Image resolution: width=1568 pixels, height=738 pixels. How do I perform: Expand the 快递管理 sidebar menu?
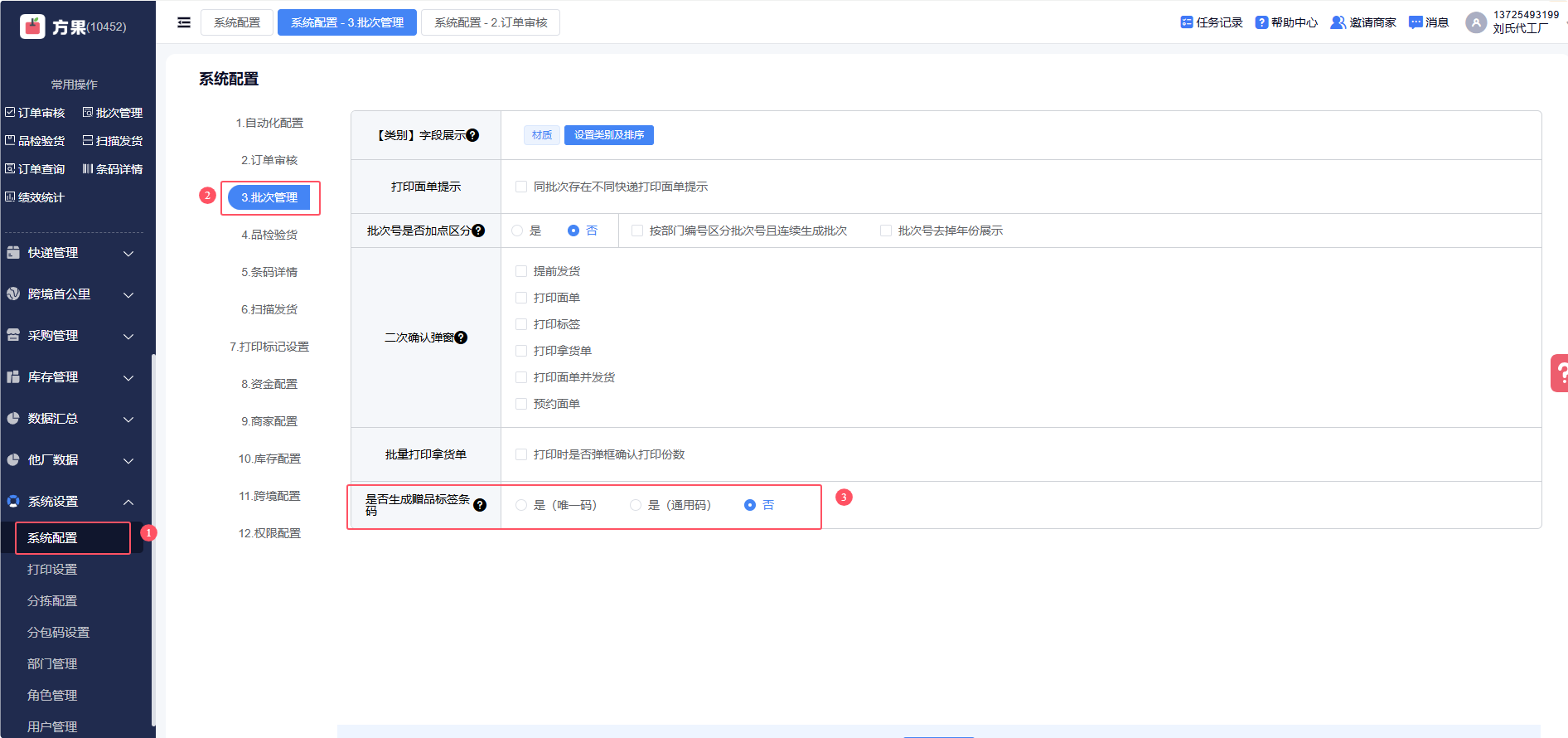coord(70,253)
